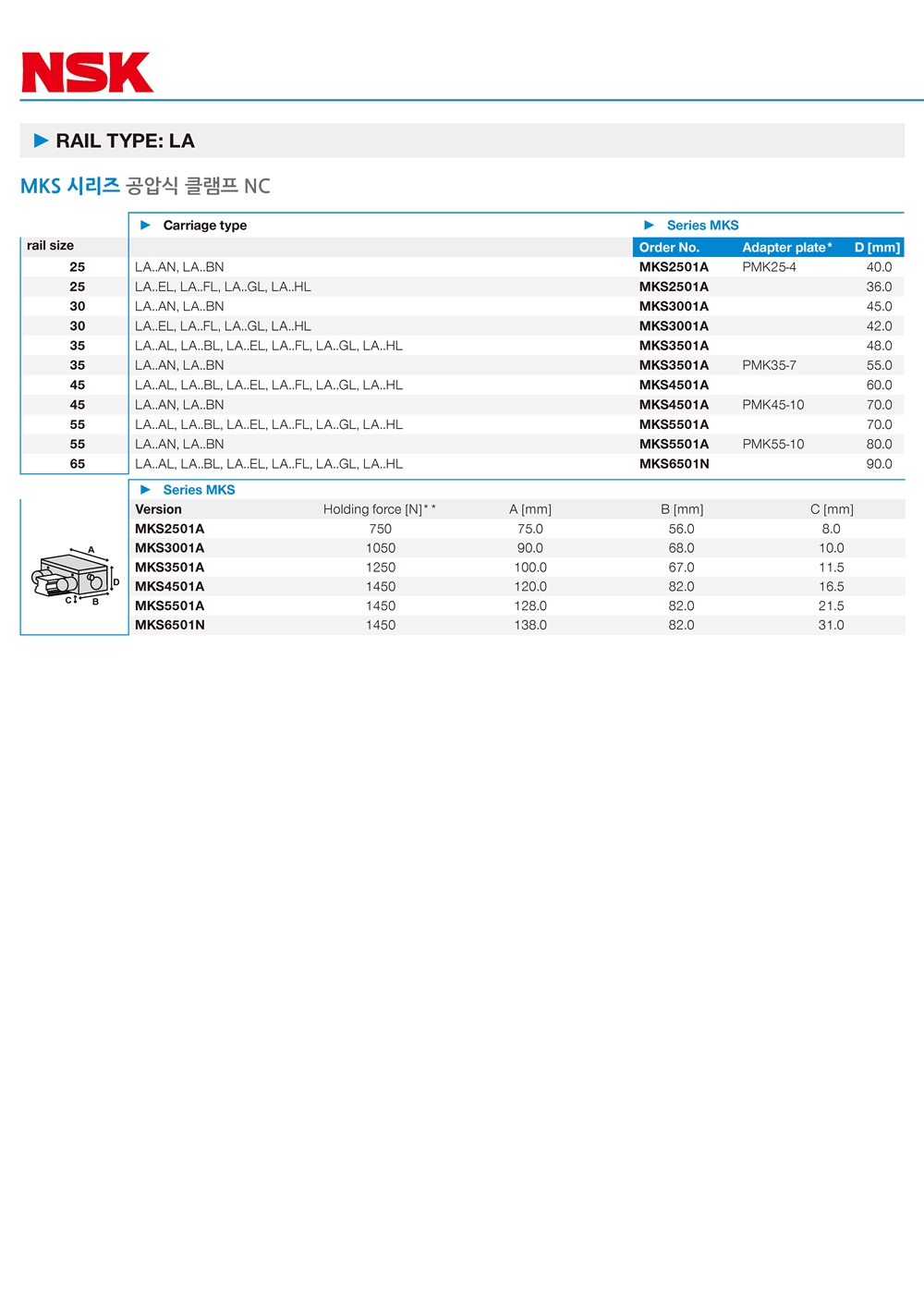924x1308 pixels.
Task: Click the C value "31.0"
Action: click(x=832, y=625)
